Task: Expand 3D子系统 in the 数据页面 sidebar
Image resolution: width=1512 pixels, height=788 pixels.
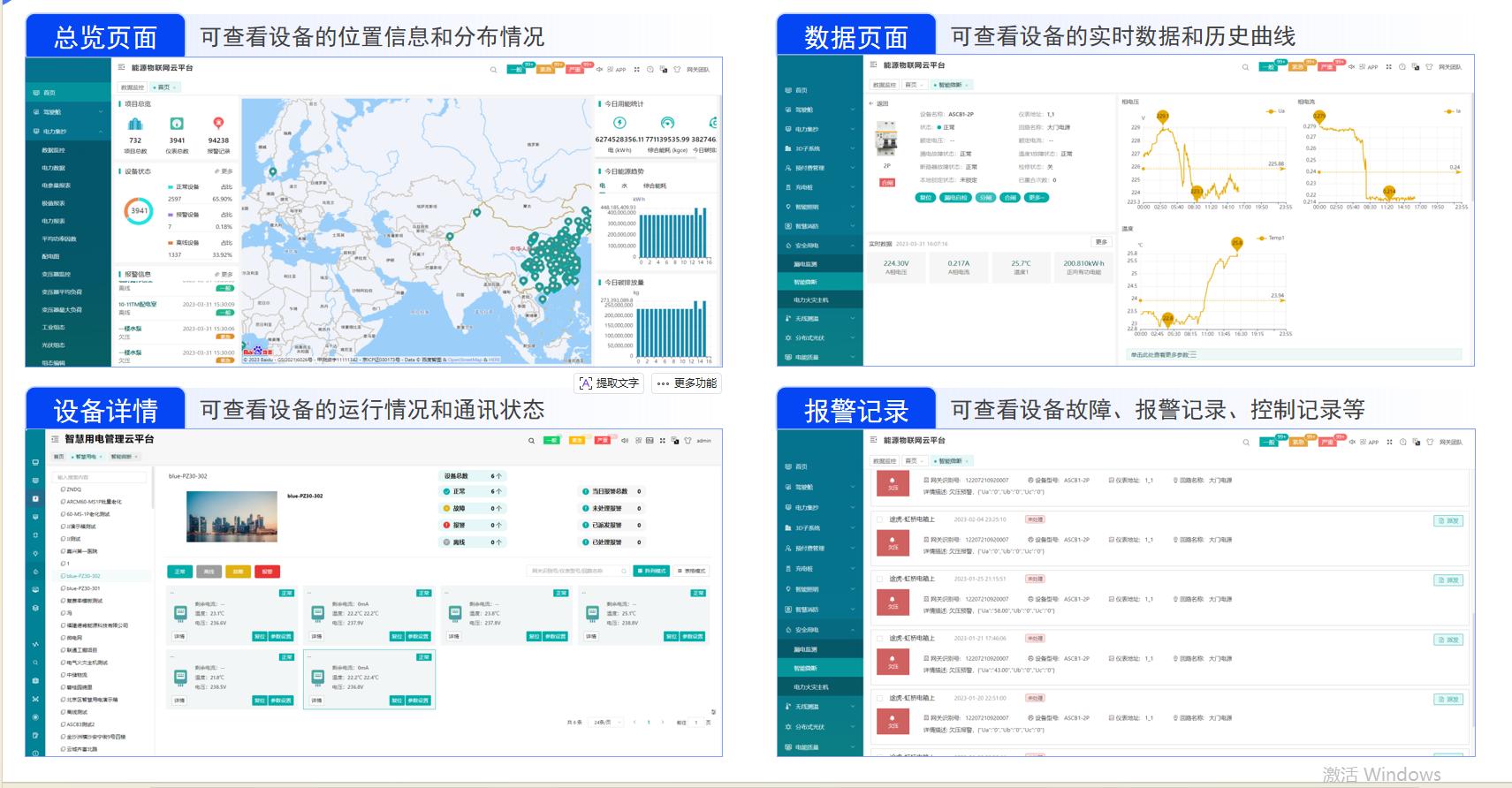Action: (x=819, y=148)
